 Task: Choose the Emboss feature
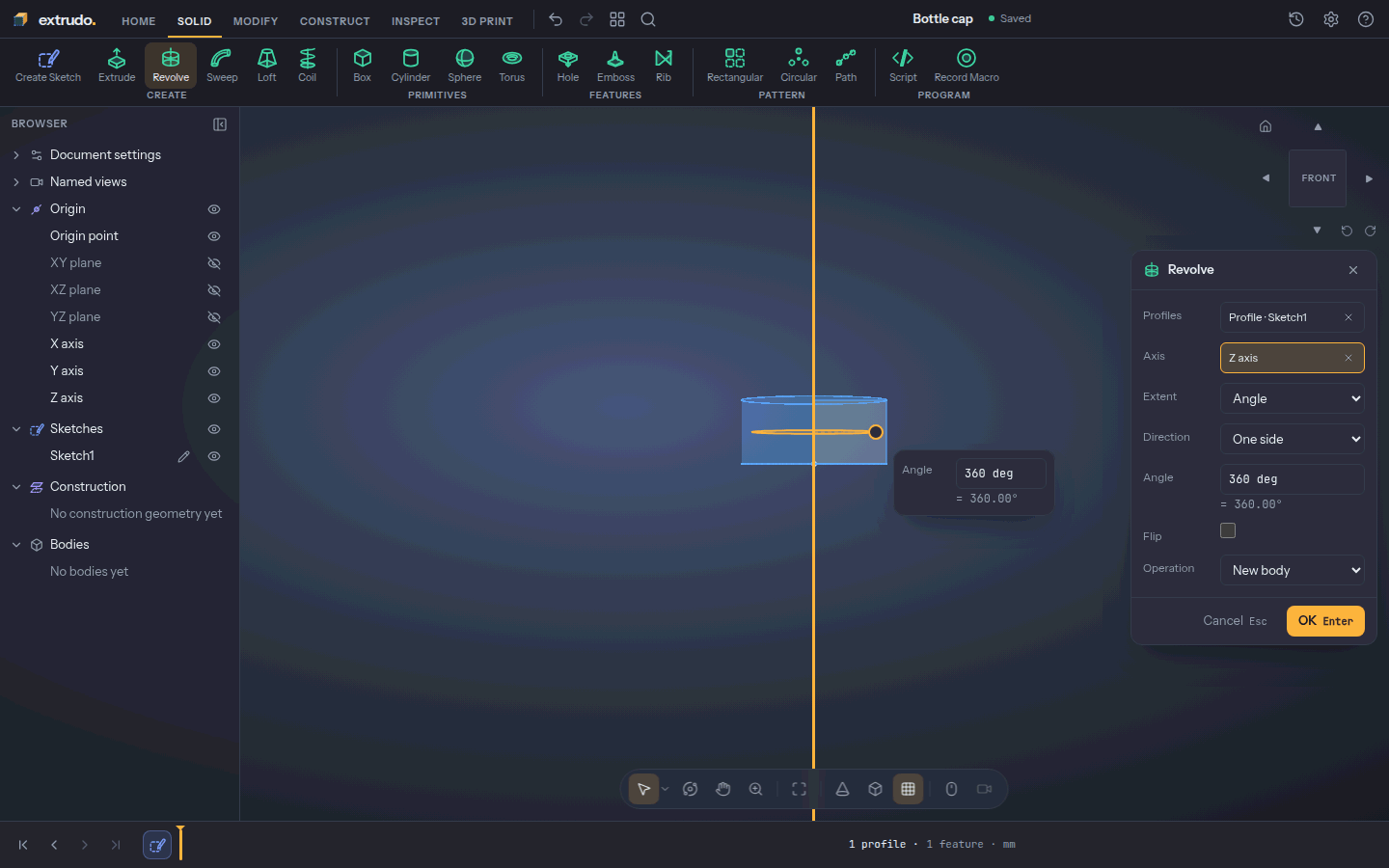pos(615,66)
